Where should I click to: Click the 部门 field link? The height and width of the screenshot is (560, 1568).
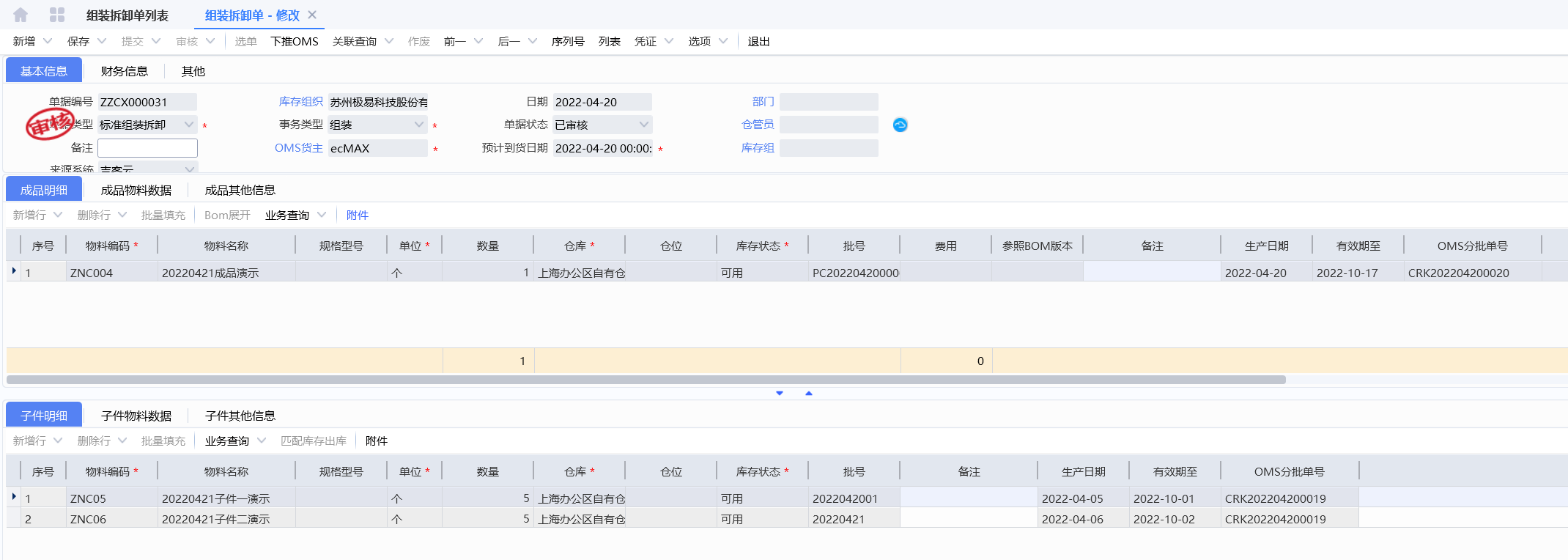763,102
